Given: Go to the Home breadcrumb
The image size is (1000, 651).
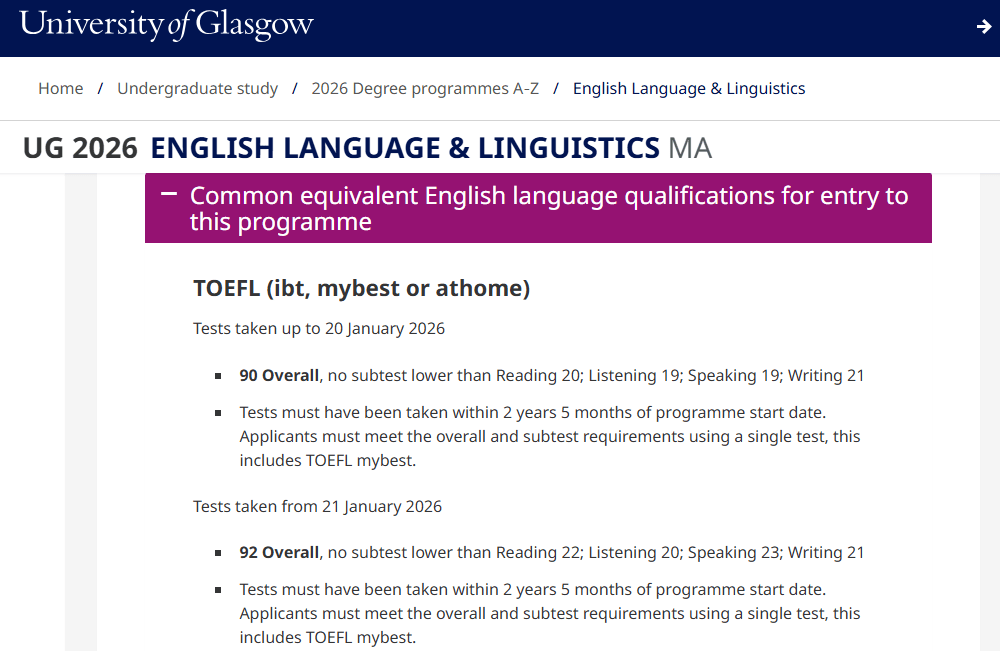Looking at the screenshot, I should (x=60, y=88).
